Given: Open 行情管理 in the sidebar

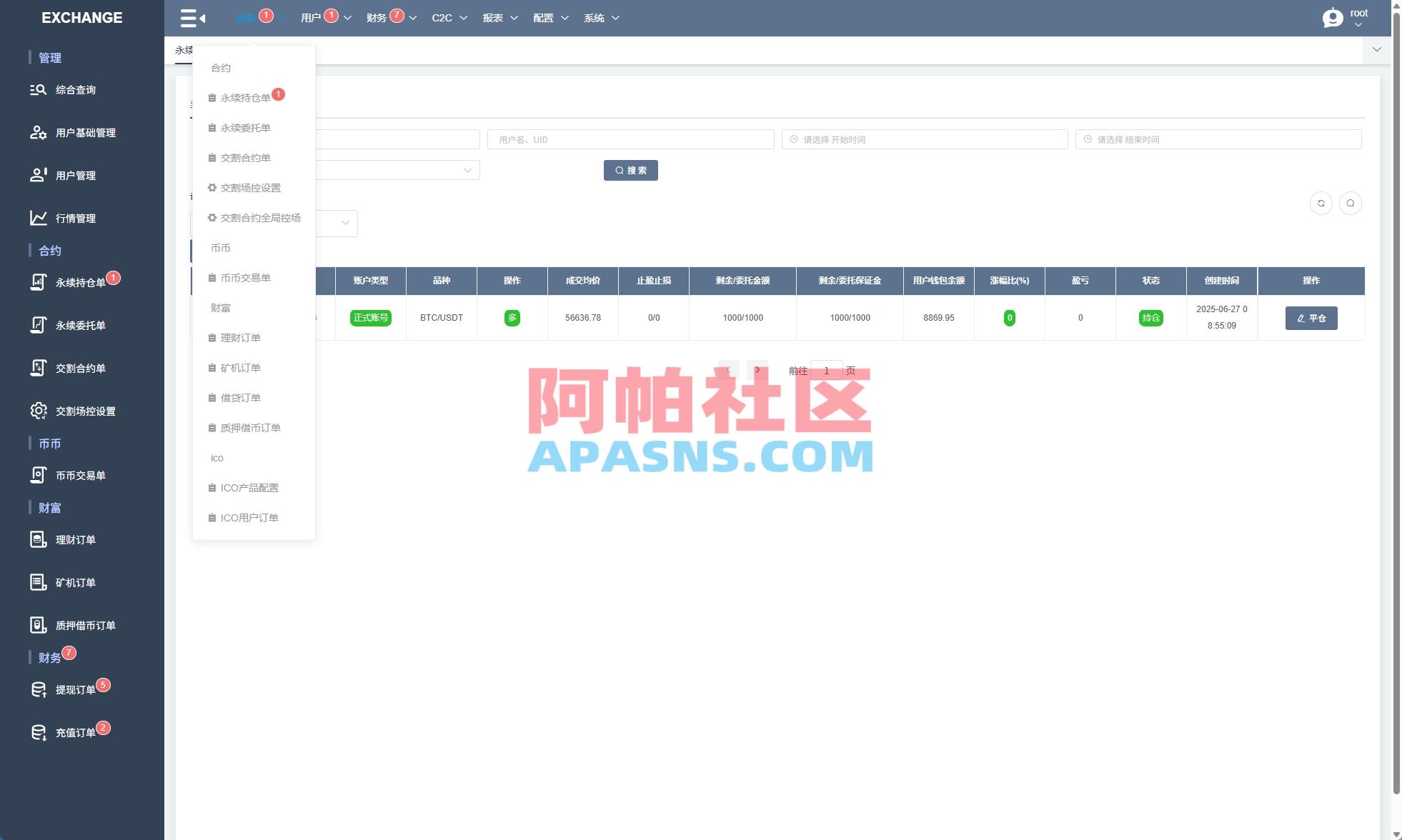Looking at the screenshot, I should coord(38,218).
